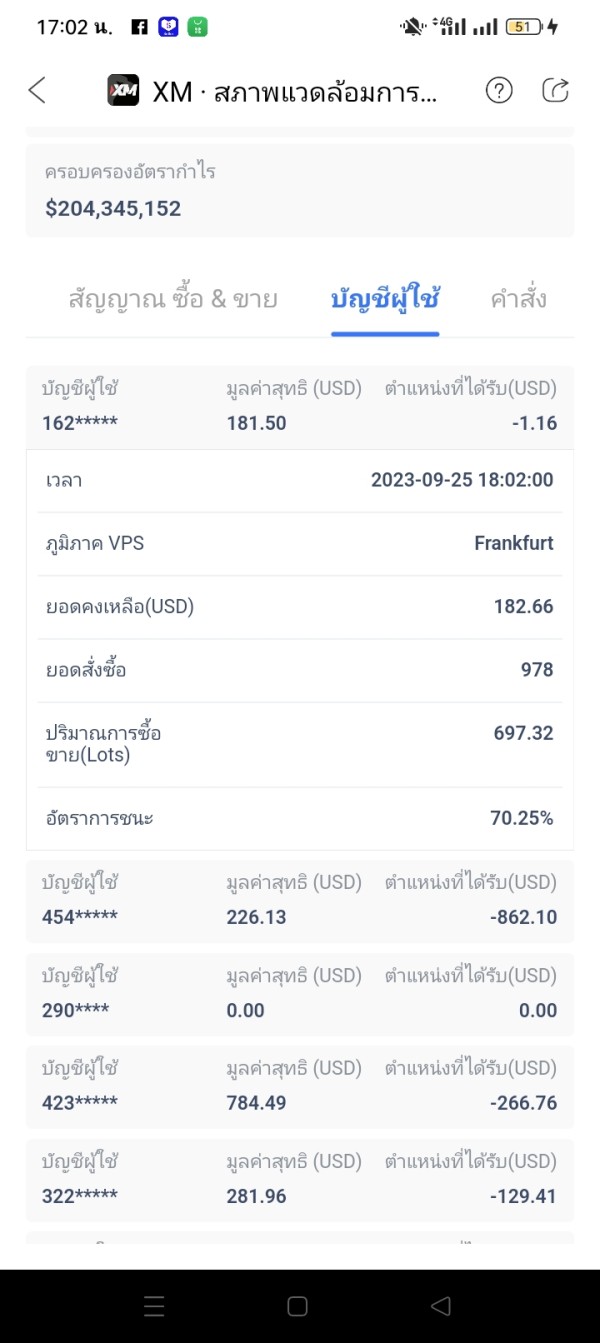The height and width of the screenshot is (1343, 600).
Task: Switch to สัญญาณ ซื้อ & ขาย tab
Action: click(173, 299)
